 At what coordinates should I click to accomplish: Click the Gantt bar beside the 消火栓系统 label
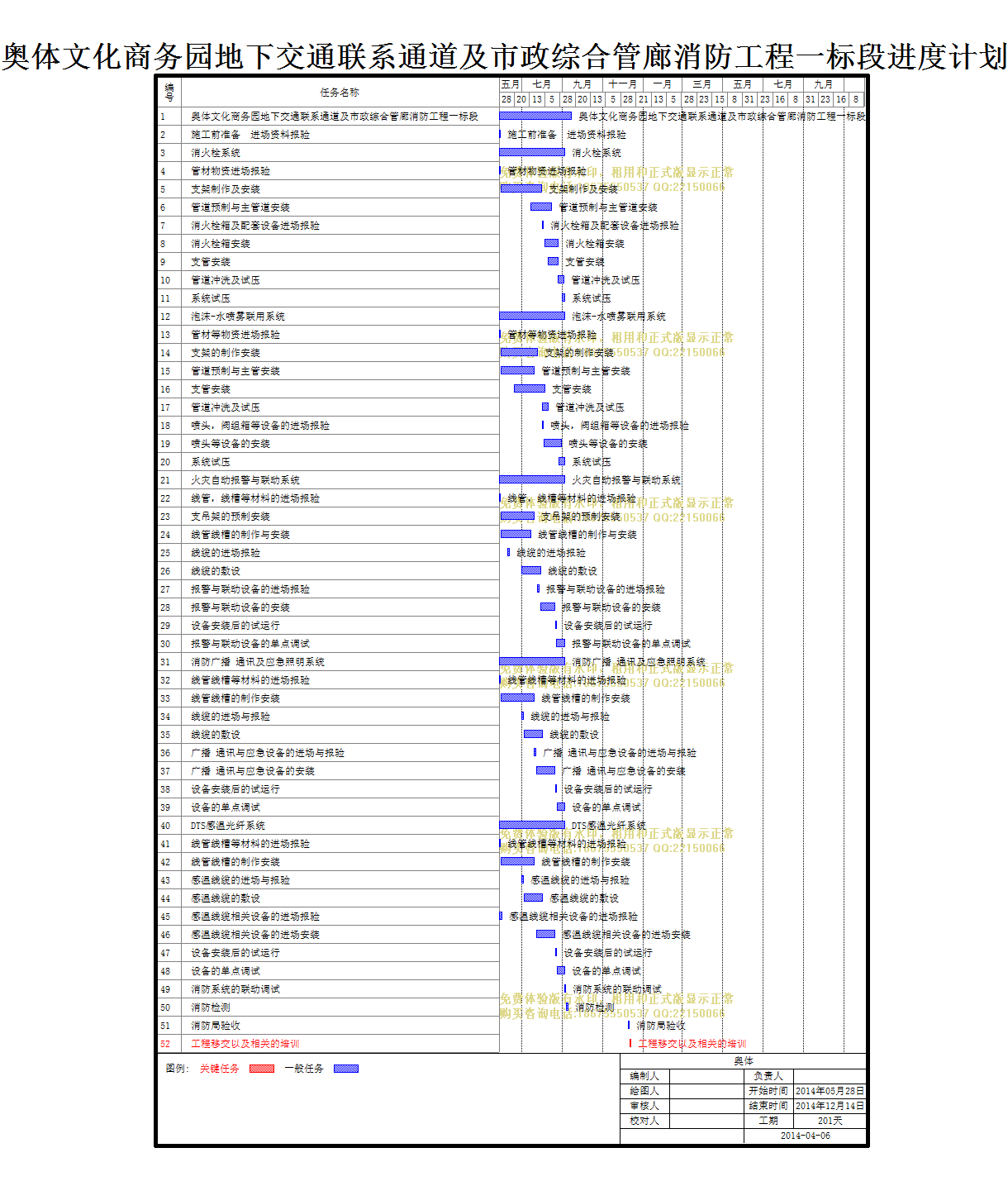532,152
